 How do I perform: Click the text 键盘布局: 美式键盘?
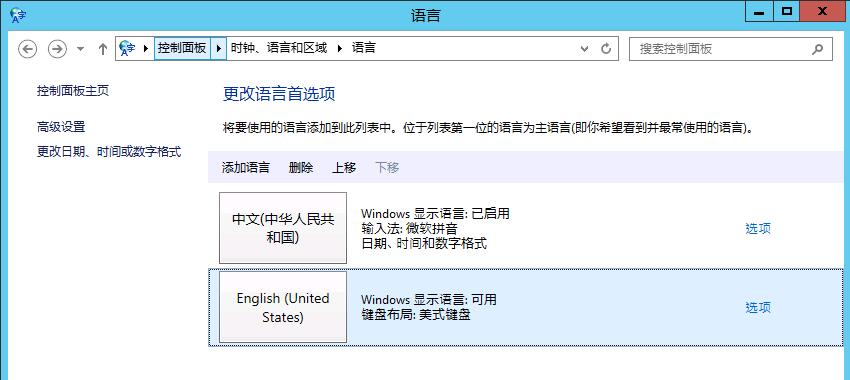click(x=416, y=314)
